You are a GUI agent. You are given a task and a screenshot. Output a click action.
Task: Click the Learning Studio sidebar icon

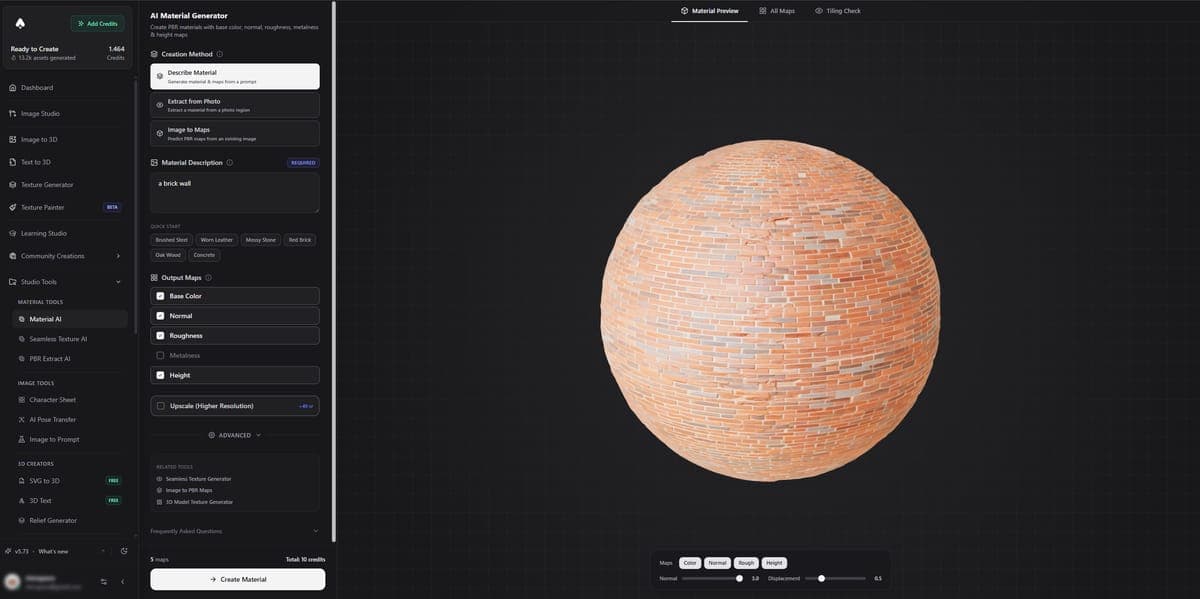point(12,233)
